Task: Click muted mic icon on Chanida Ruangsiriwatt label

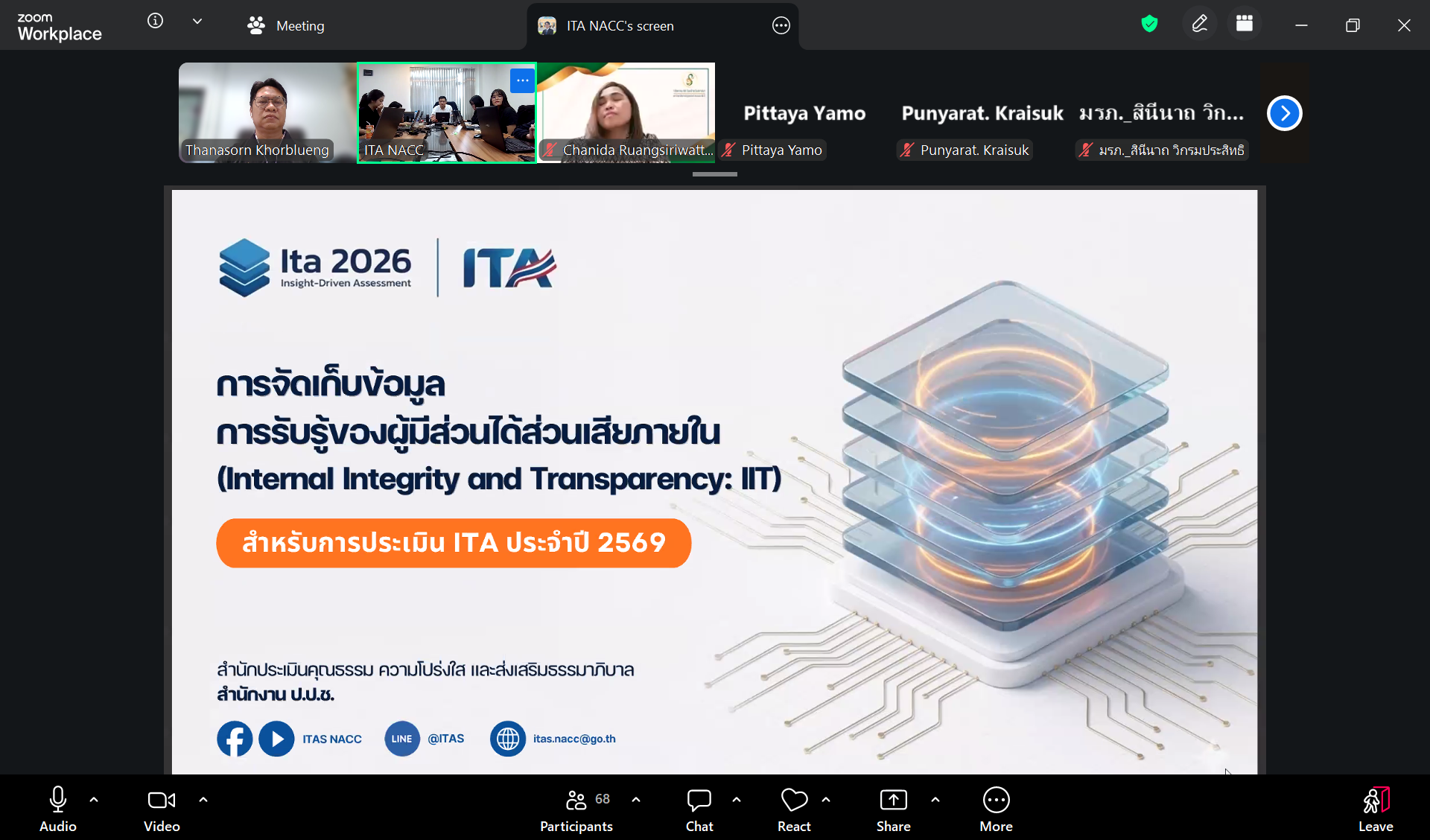Action: [x=550, y=150]
